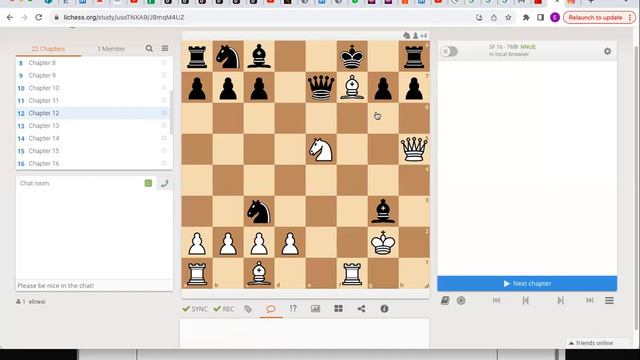Toggle the green chat room checkbox
The width and height of the screenshot is (640, 360).
click(148, 183)
